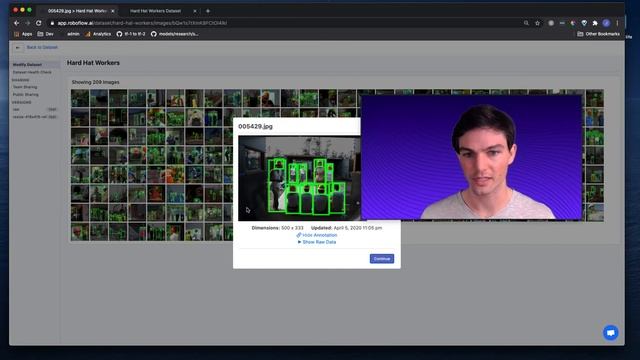The height and width of the screenshot is (360, 640).
Task: Open the admin bookmark
Action: pos(73,34)
